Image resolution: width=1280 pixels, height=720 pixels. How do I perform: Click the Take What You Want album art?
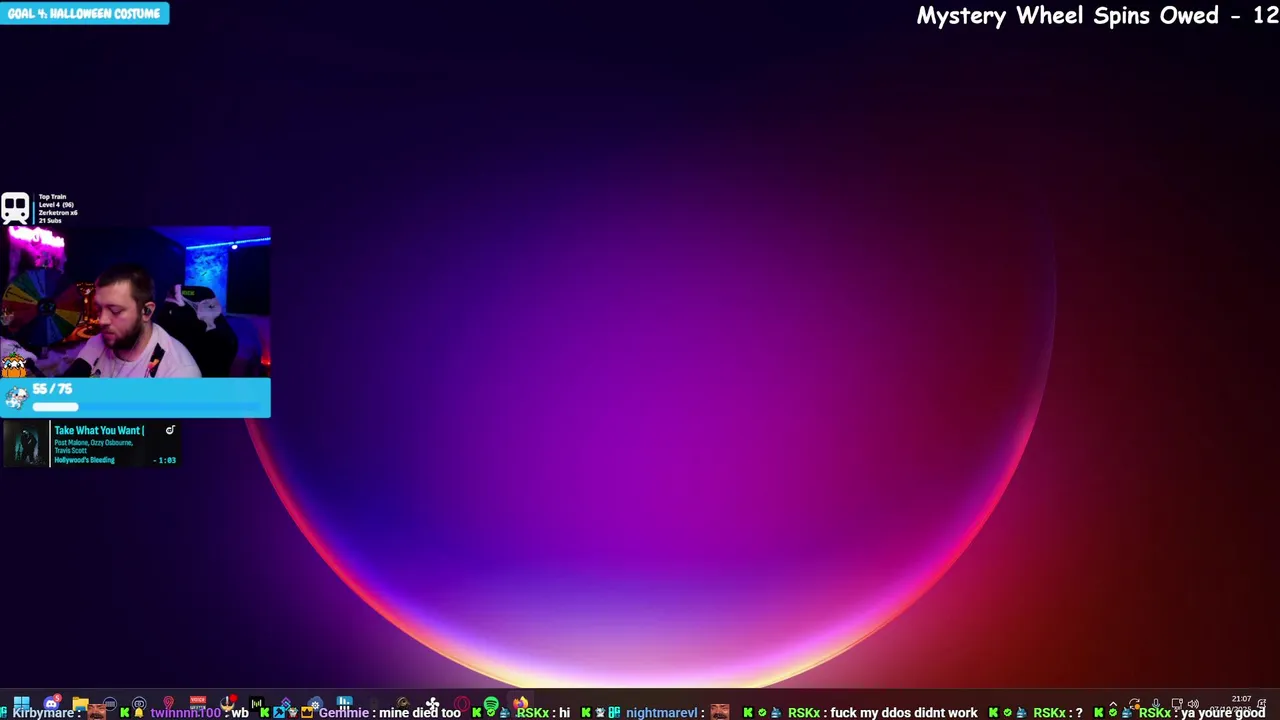[25, 444]
